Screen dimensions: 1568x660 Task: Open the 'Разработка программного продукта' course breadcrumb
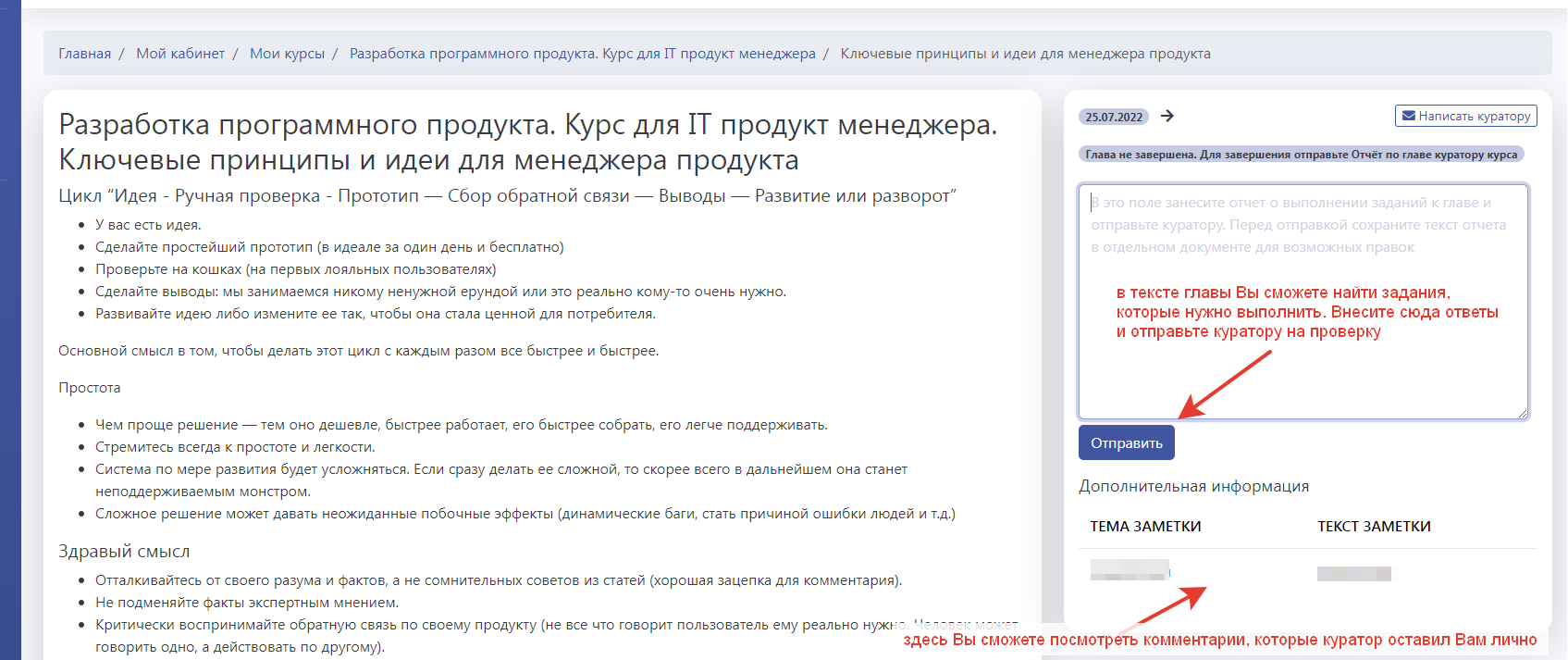(x=582, y=54)
